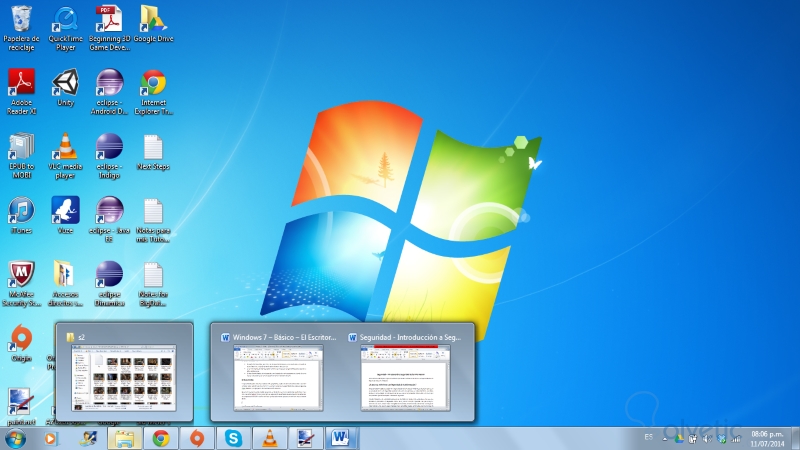The image size is (800, 450).
Task: Open paint.net from the taskbar
Action: 306,439
